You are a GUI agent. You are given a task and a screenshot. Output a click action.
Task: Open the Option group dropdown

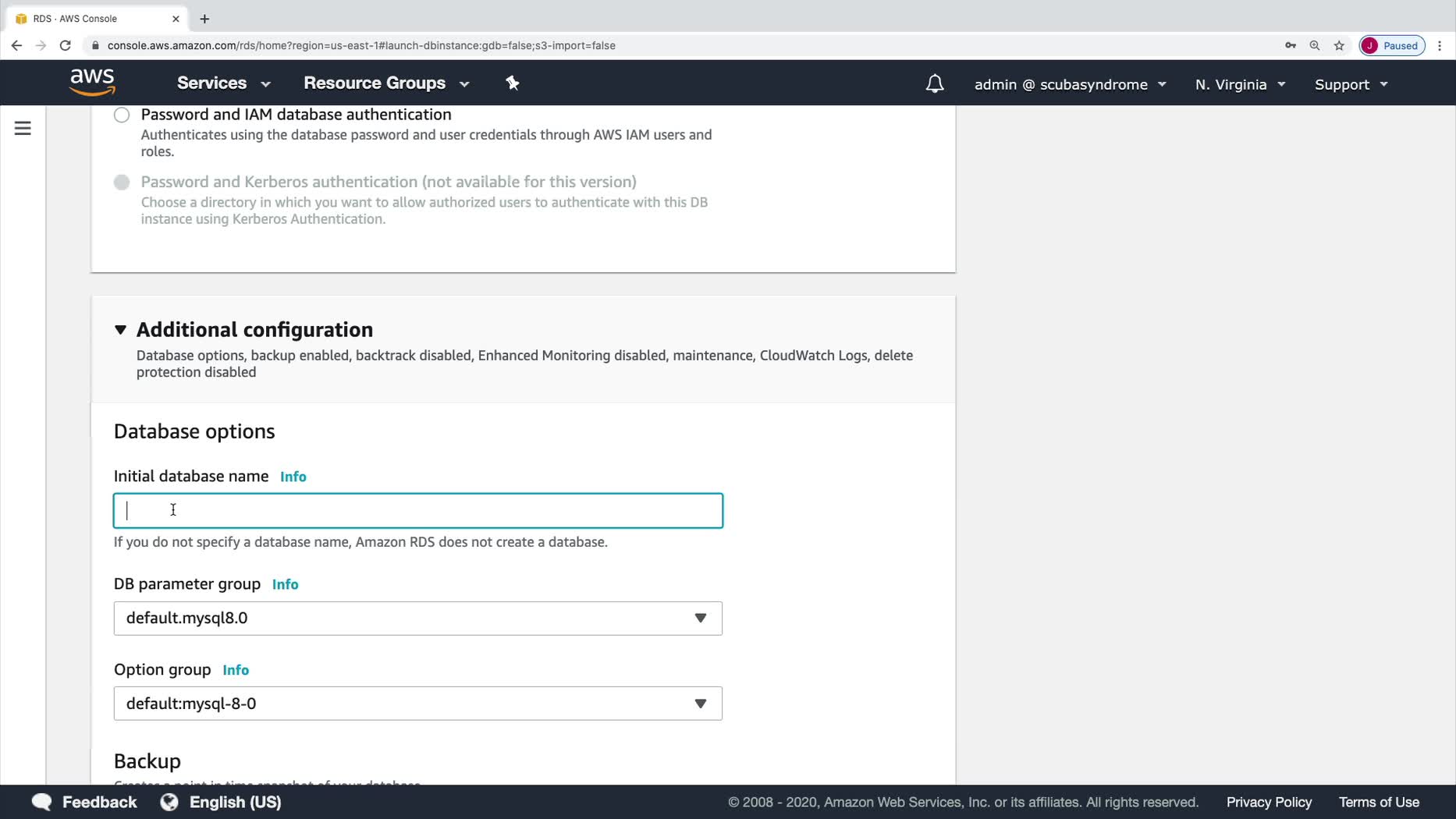click(x=417, y=704)
